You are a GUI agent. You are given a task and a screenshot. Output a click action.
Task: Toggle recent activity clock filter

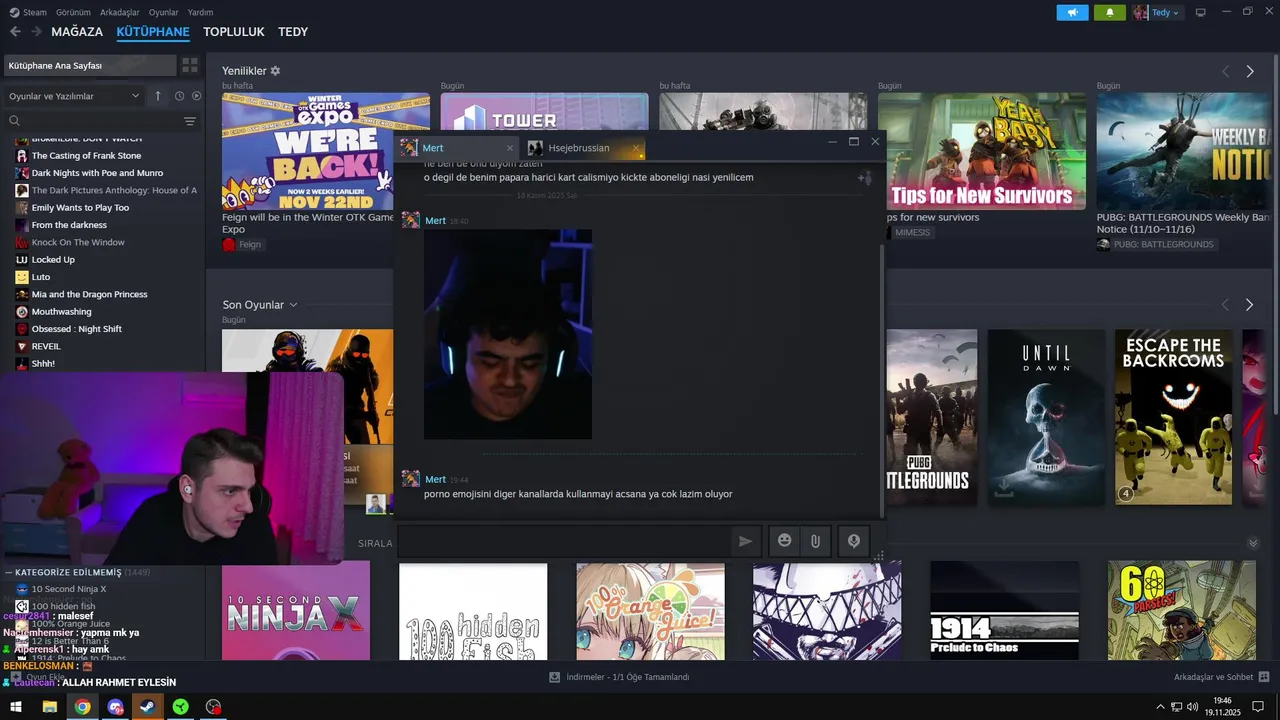tap(179, 96)
